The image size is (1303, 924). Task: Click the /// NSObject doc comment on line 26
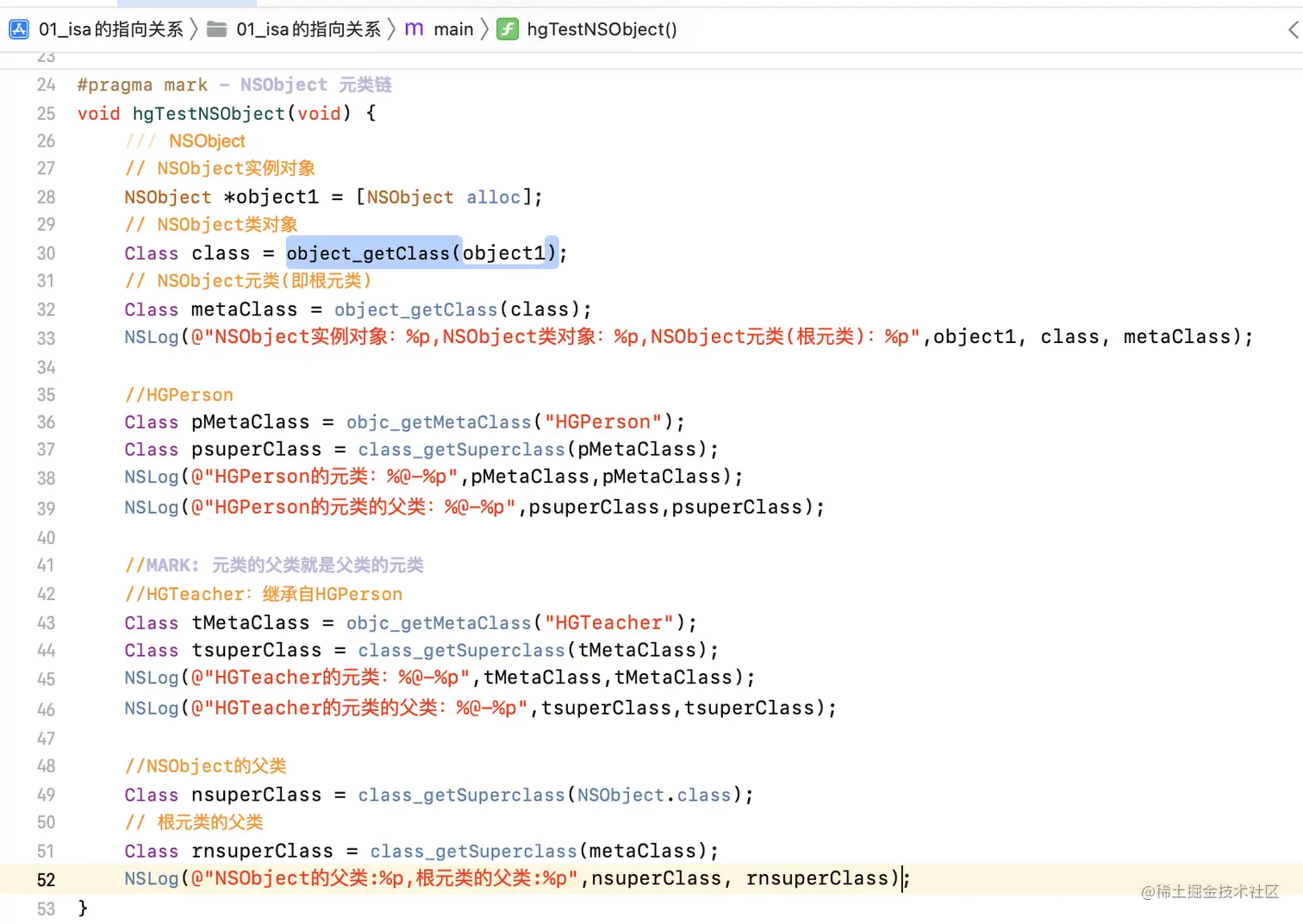[185, 140]
